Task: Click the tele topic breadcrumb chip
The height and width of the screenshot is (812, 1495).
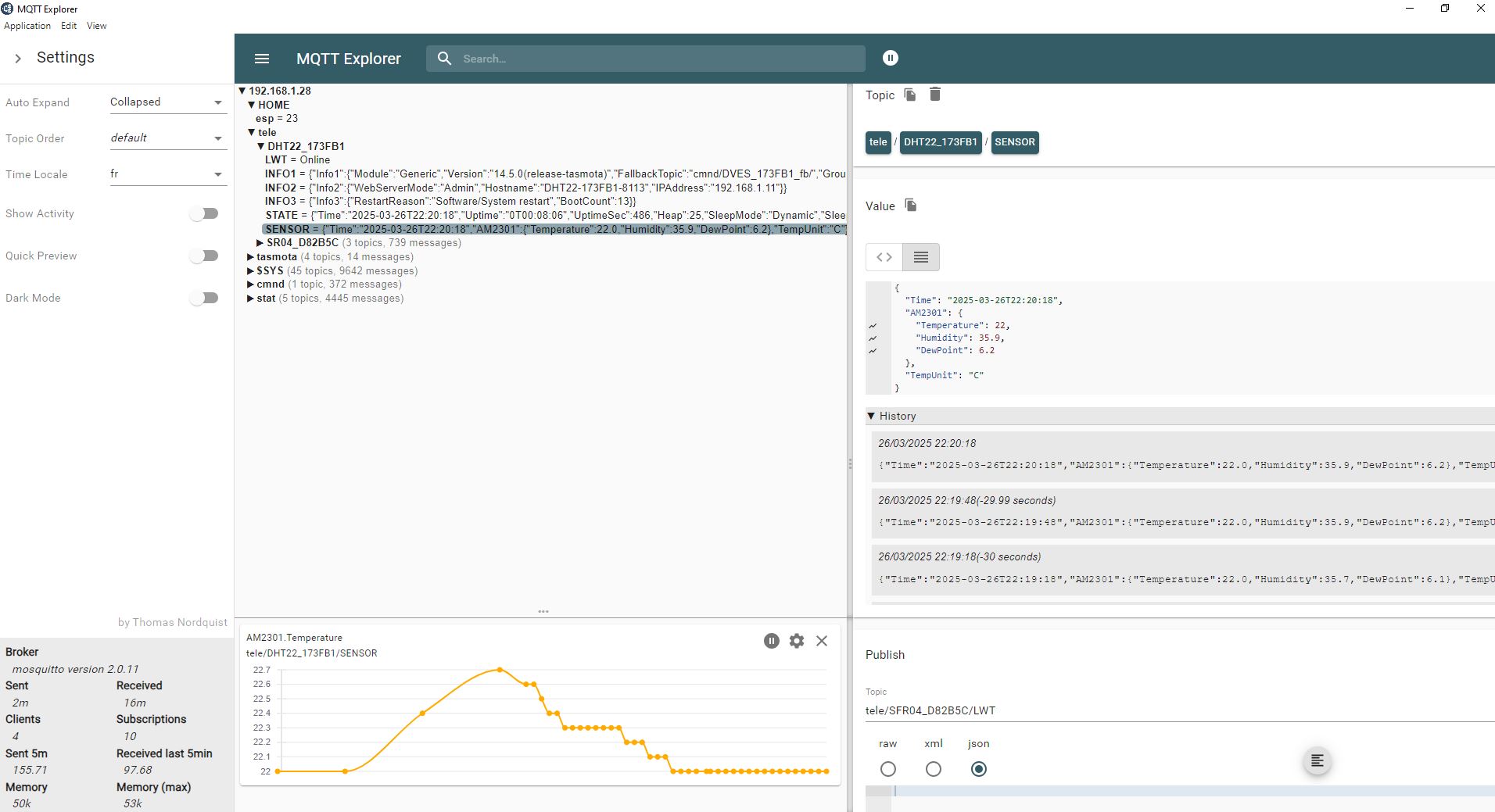Action: click(878, 142)
